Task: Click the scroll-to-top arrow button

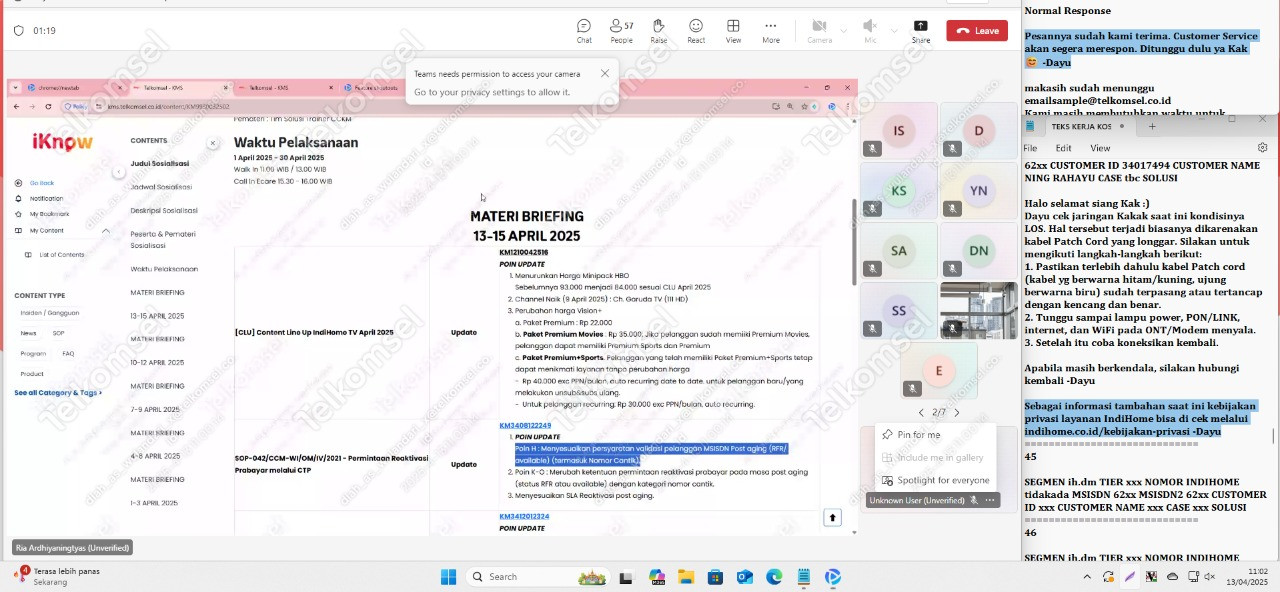Action: [832, 517]
